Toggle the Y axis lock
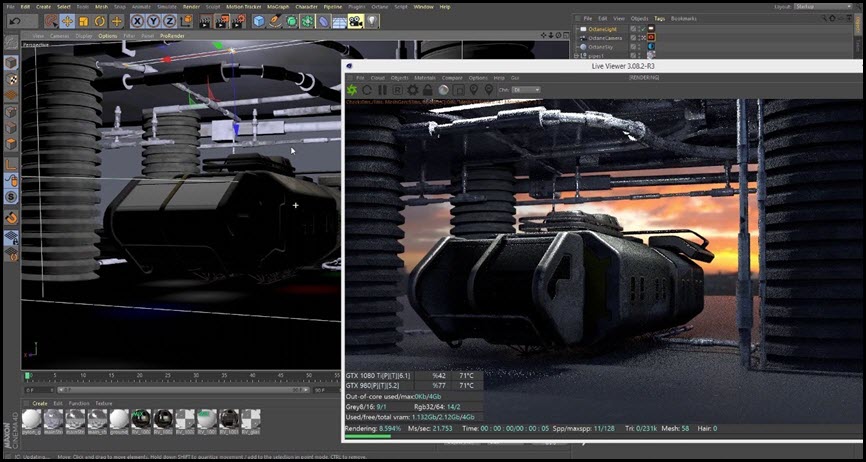Screen dimensions: 866x462 [x=154, y=21]
